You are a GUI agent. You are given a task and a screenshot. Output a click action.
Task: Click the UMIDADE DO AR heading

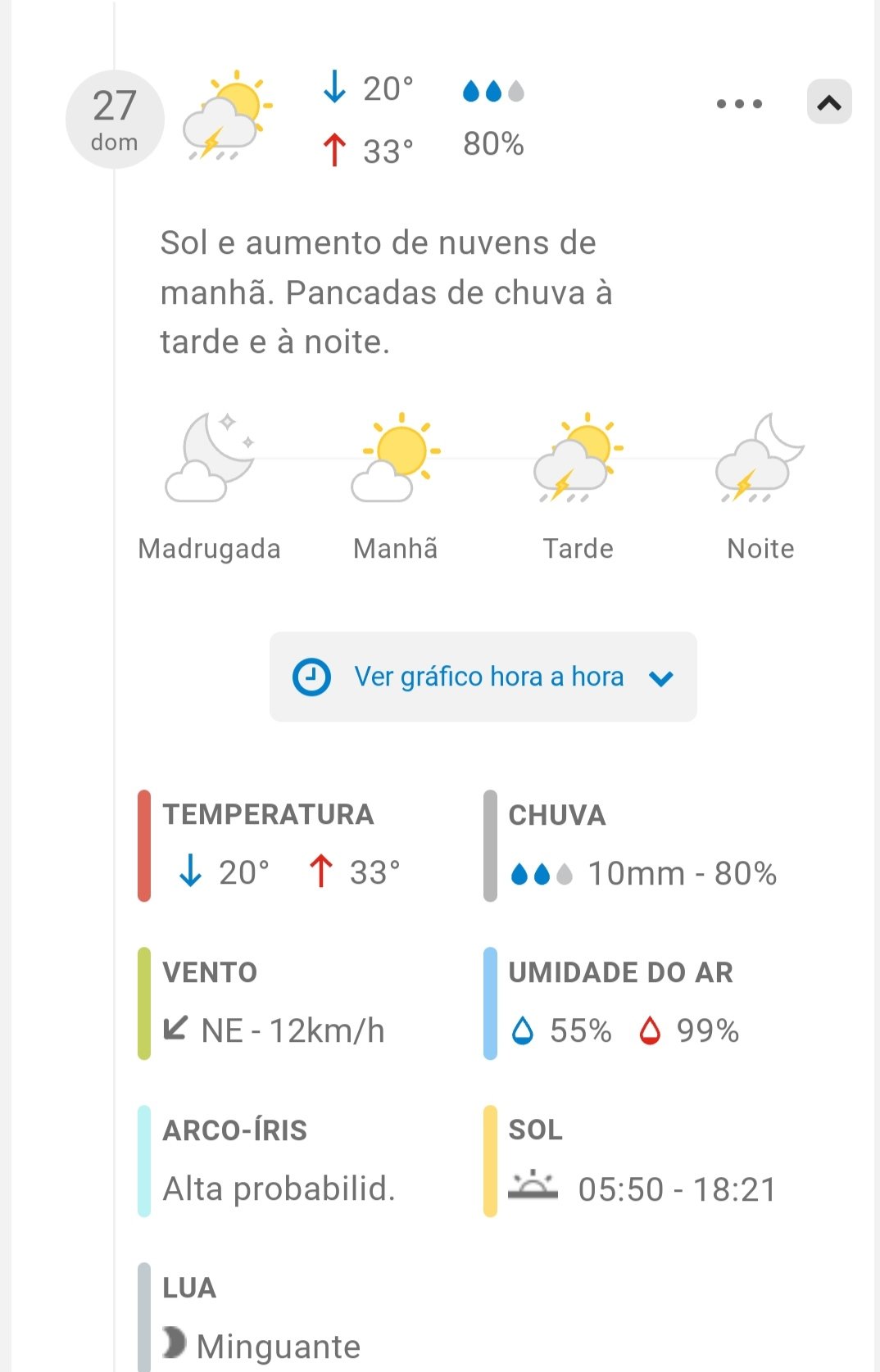point(620,972)
